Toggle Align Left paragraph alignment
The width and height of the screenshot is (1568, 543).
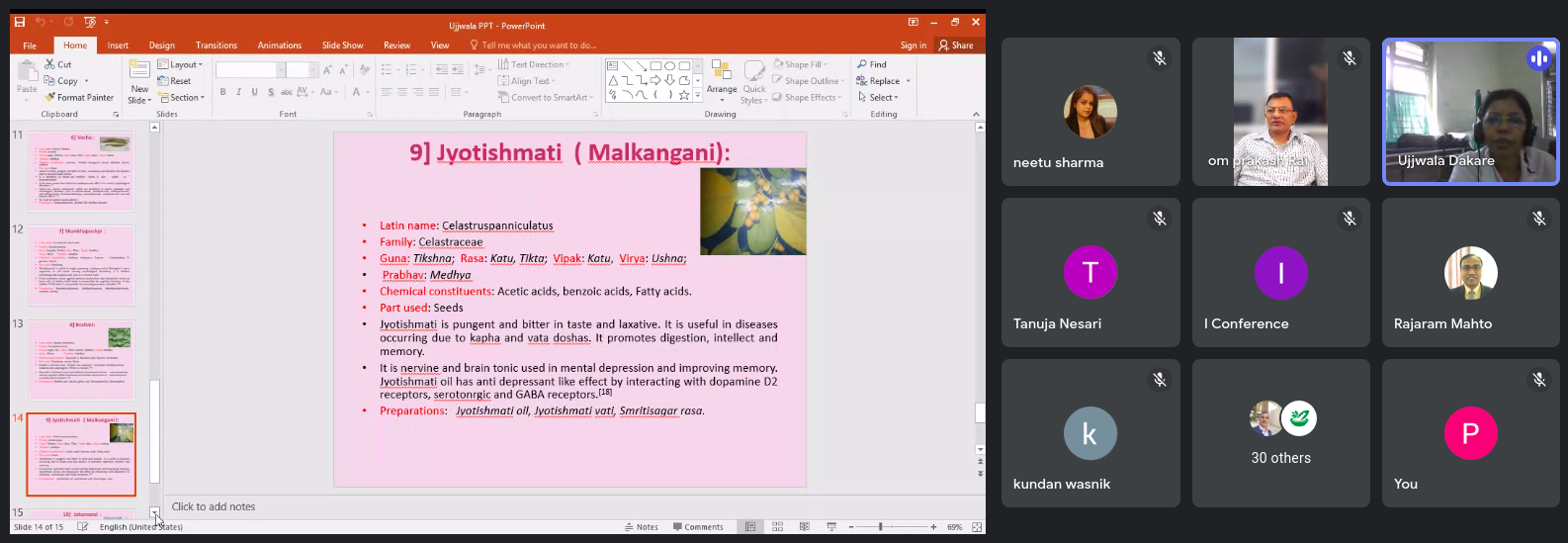(x=387, y=92)
